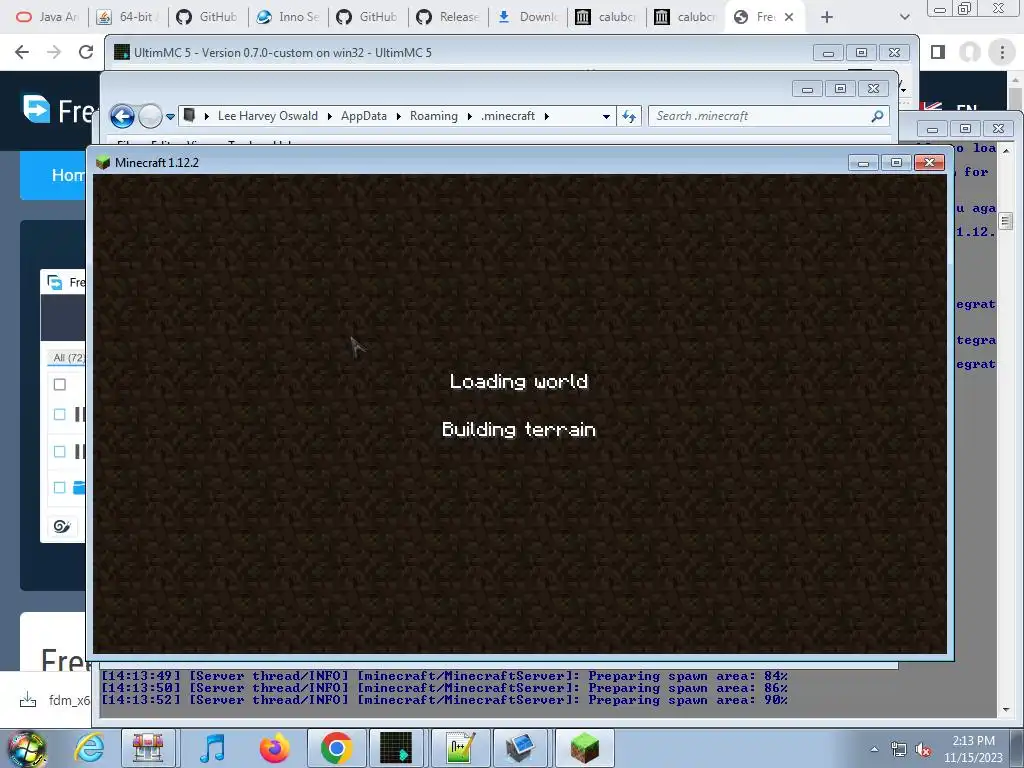Expand arrow after AppData breadcrumb
The width and height of the screenshot is (1024, 768).
pos(398,116)
